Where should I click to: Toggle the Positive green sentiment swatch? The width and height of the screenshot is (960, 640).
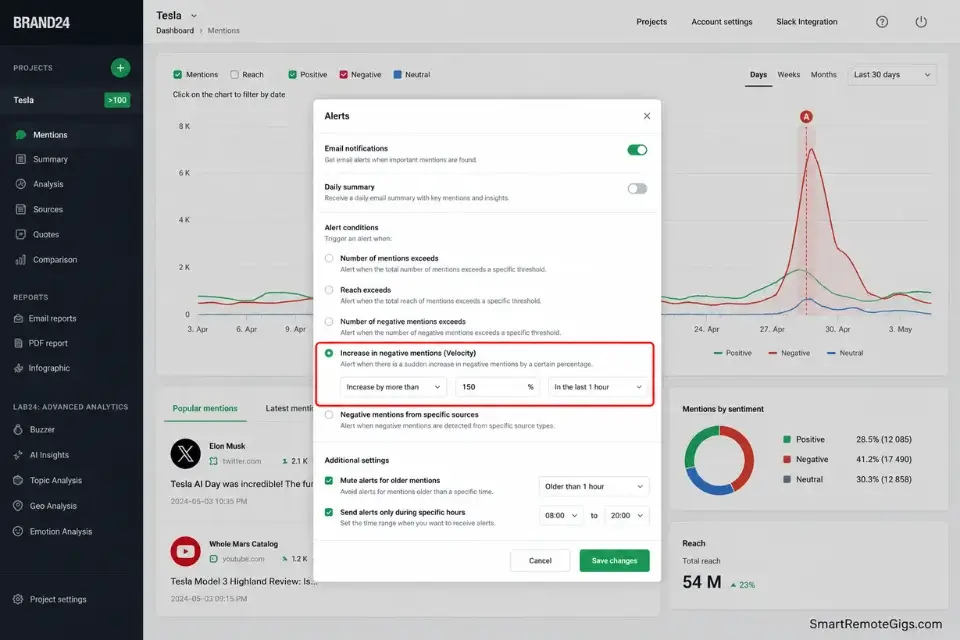click(x=293, y=75)
